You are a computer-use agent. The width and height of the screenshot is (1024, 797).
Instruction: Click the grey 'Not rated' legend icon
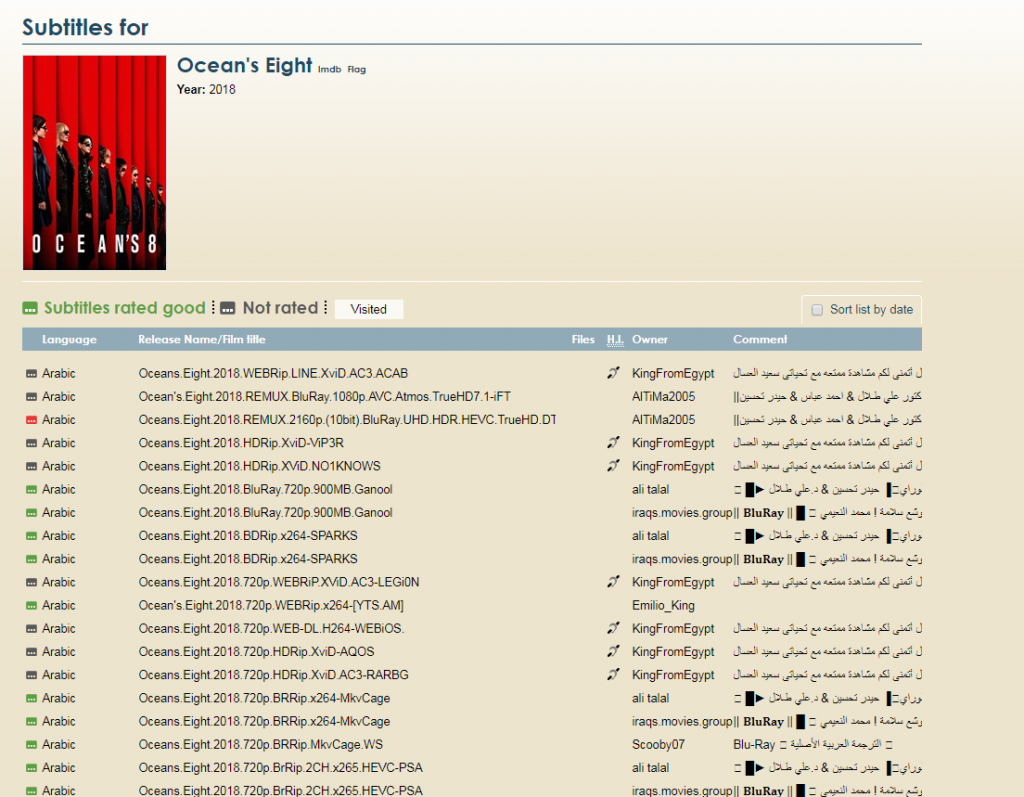pos(228,309)
